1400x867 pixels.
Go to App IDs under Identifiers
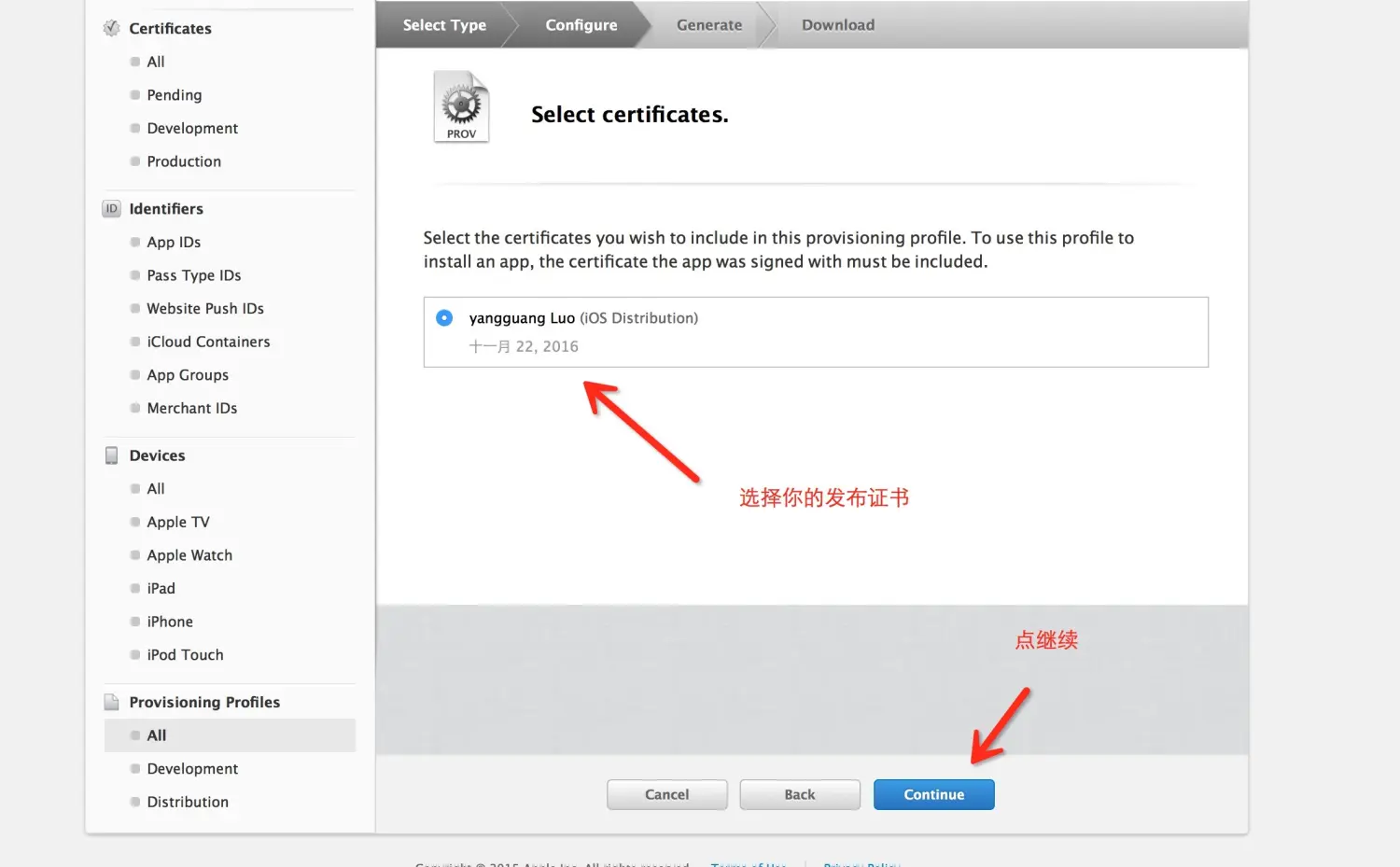174,242
